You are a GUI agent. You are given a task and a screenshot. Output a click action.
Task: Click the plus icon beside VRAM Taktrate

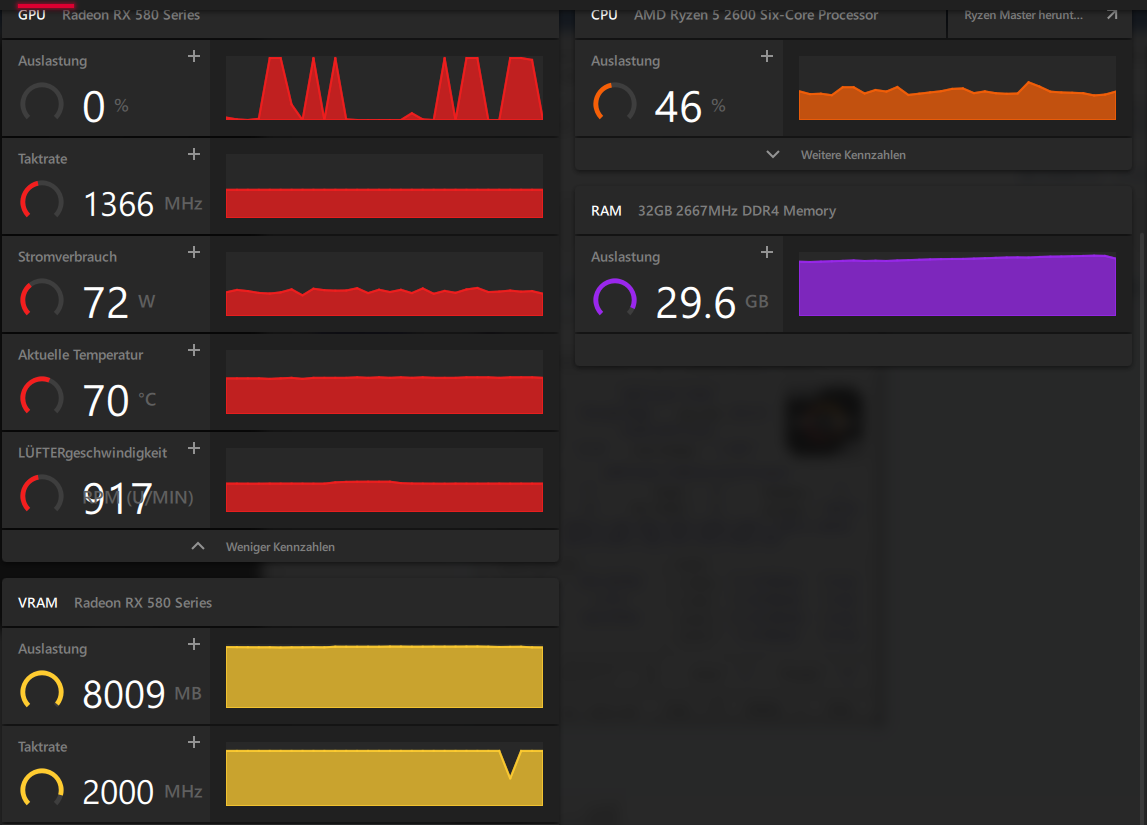pos(194,742)
